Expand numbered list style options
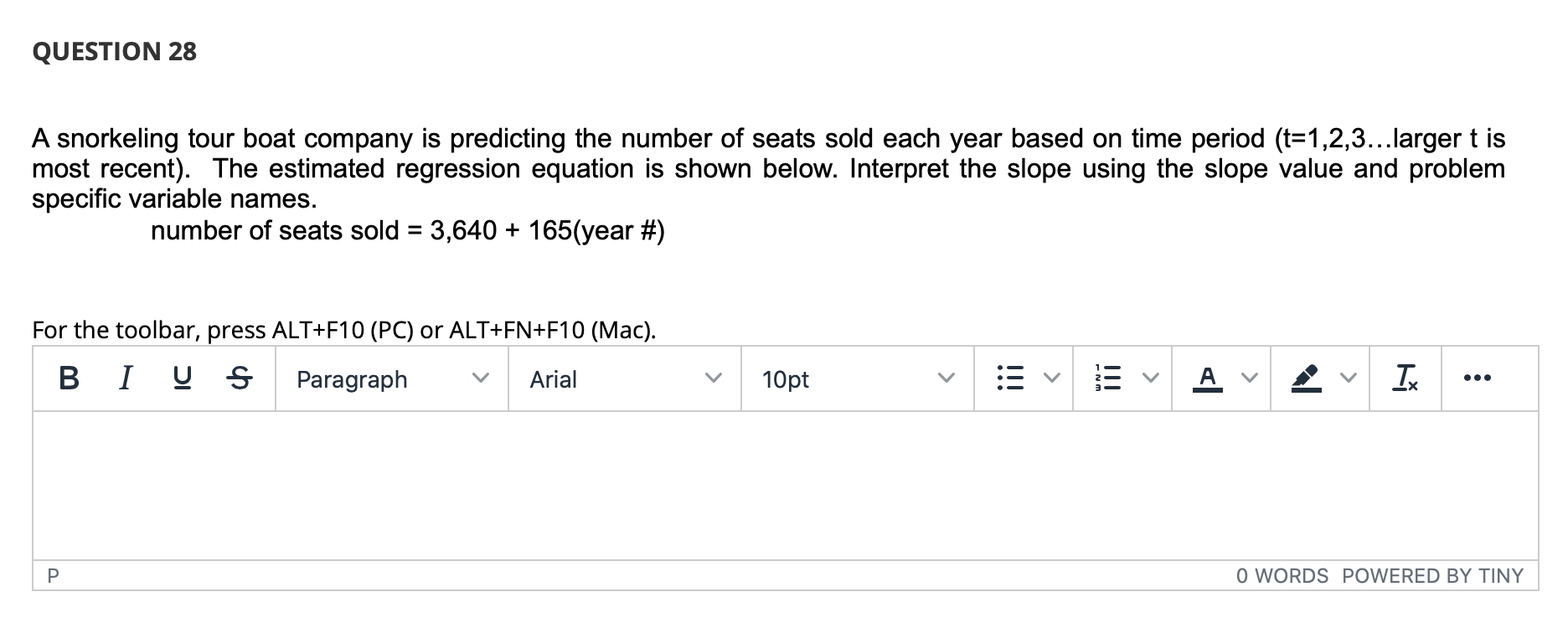Image resolution: width=1568 pixels, height=628 pixels. (1151, 379)
